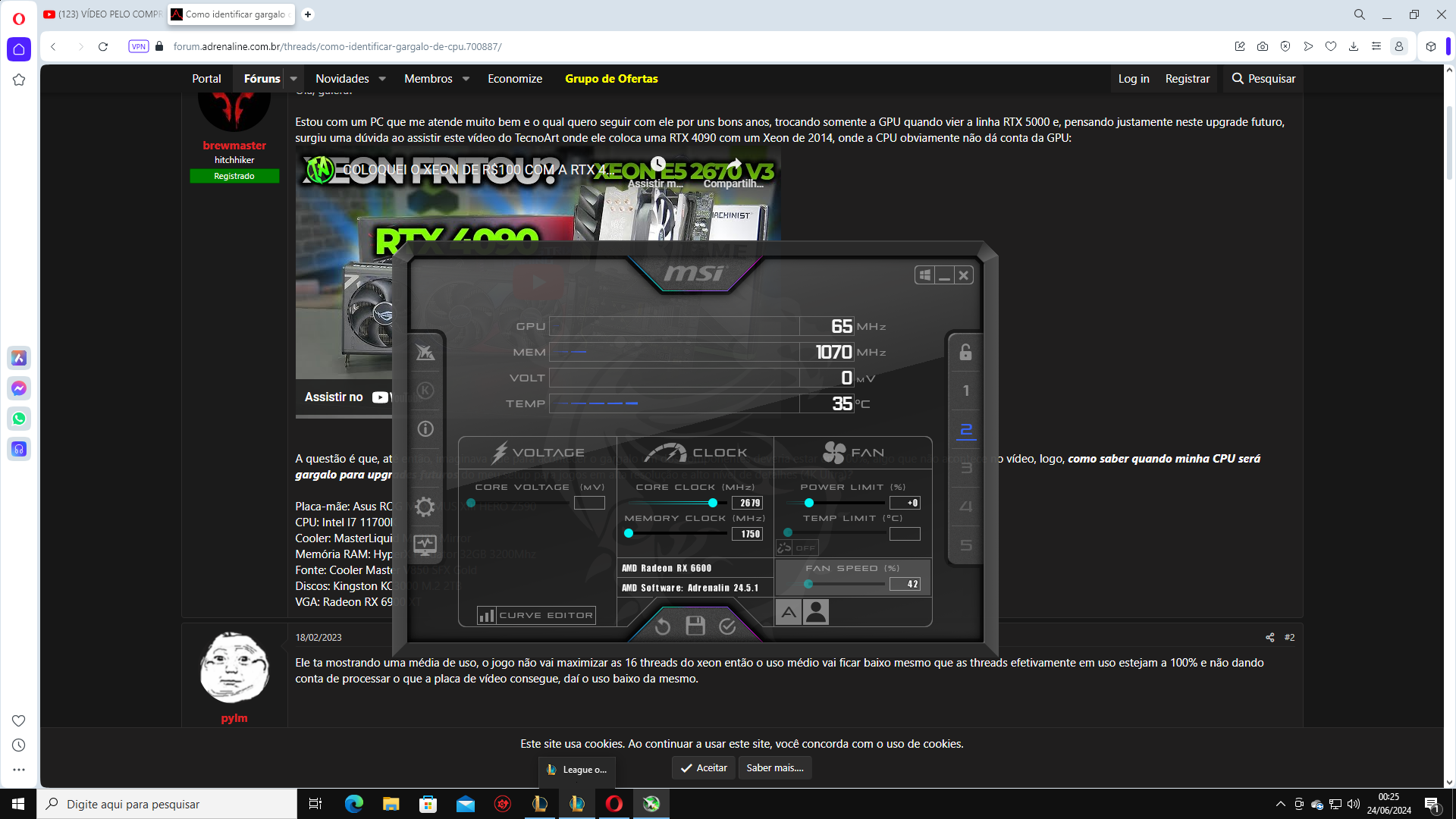The width and height of the screenshot is (1456, 819).
Task: Open Grupo de Ofertas link
Action: [611, 79]
